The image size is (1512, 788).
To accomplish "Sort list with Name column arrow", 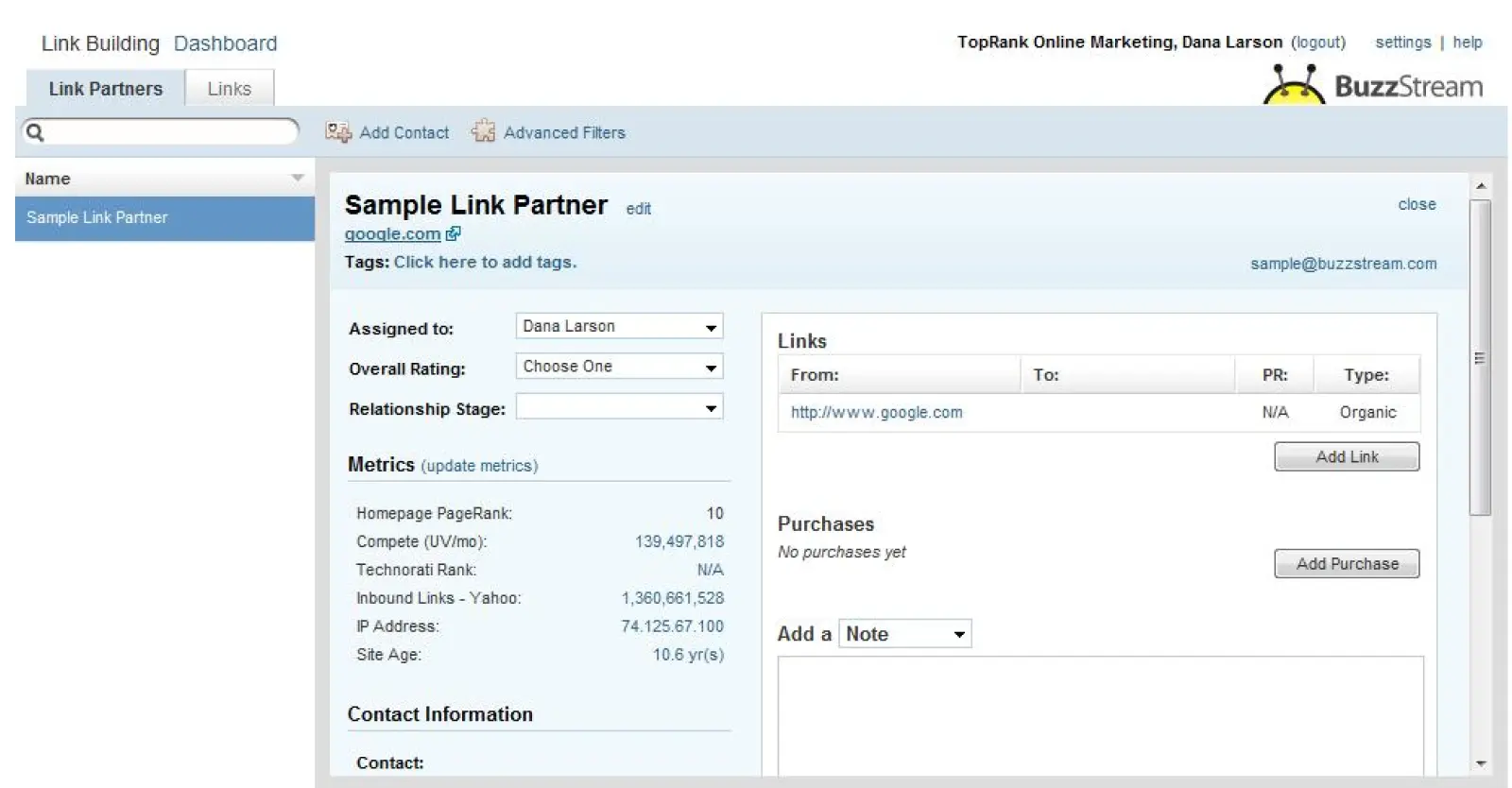I will 298,179.
